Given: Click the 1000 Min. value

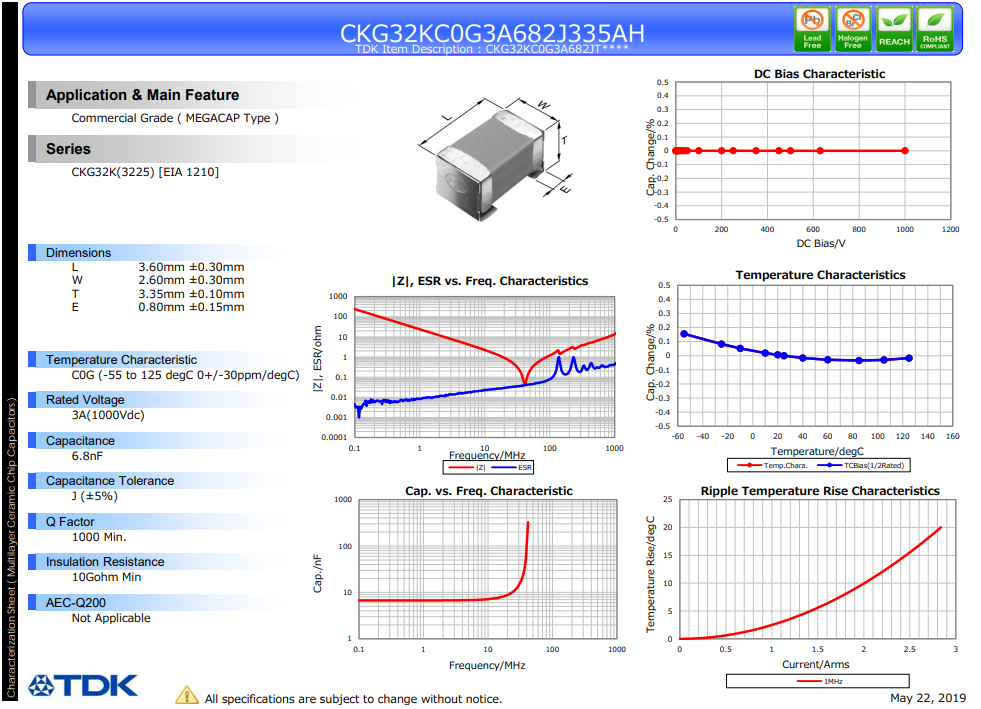Looking at the screenshot, I should (x=99, y=537).
